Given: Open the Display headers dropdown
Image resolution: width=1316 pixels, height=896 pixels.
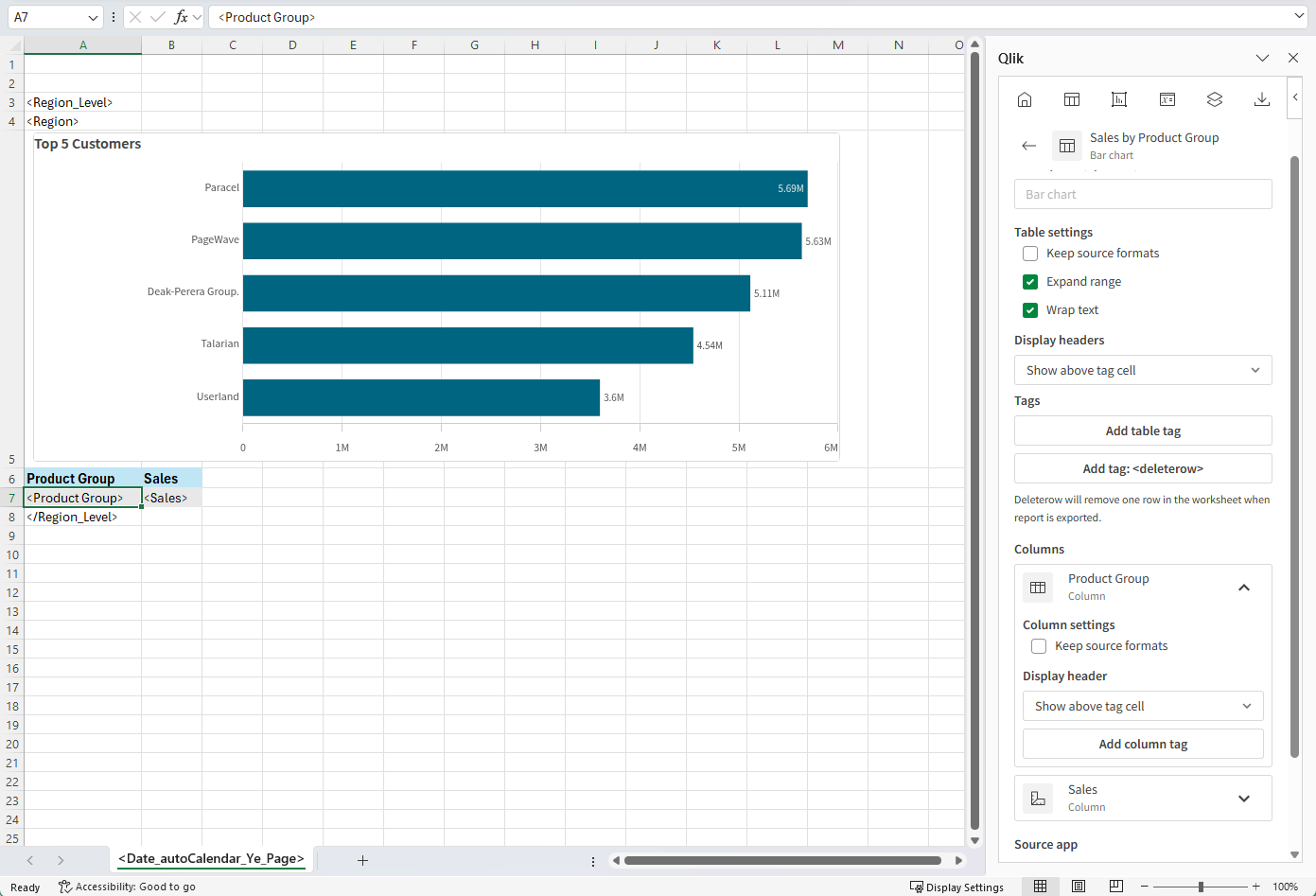Looking at the screenshot, I should (1143, 370).
